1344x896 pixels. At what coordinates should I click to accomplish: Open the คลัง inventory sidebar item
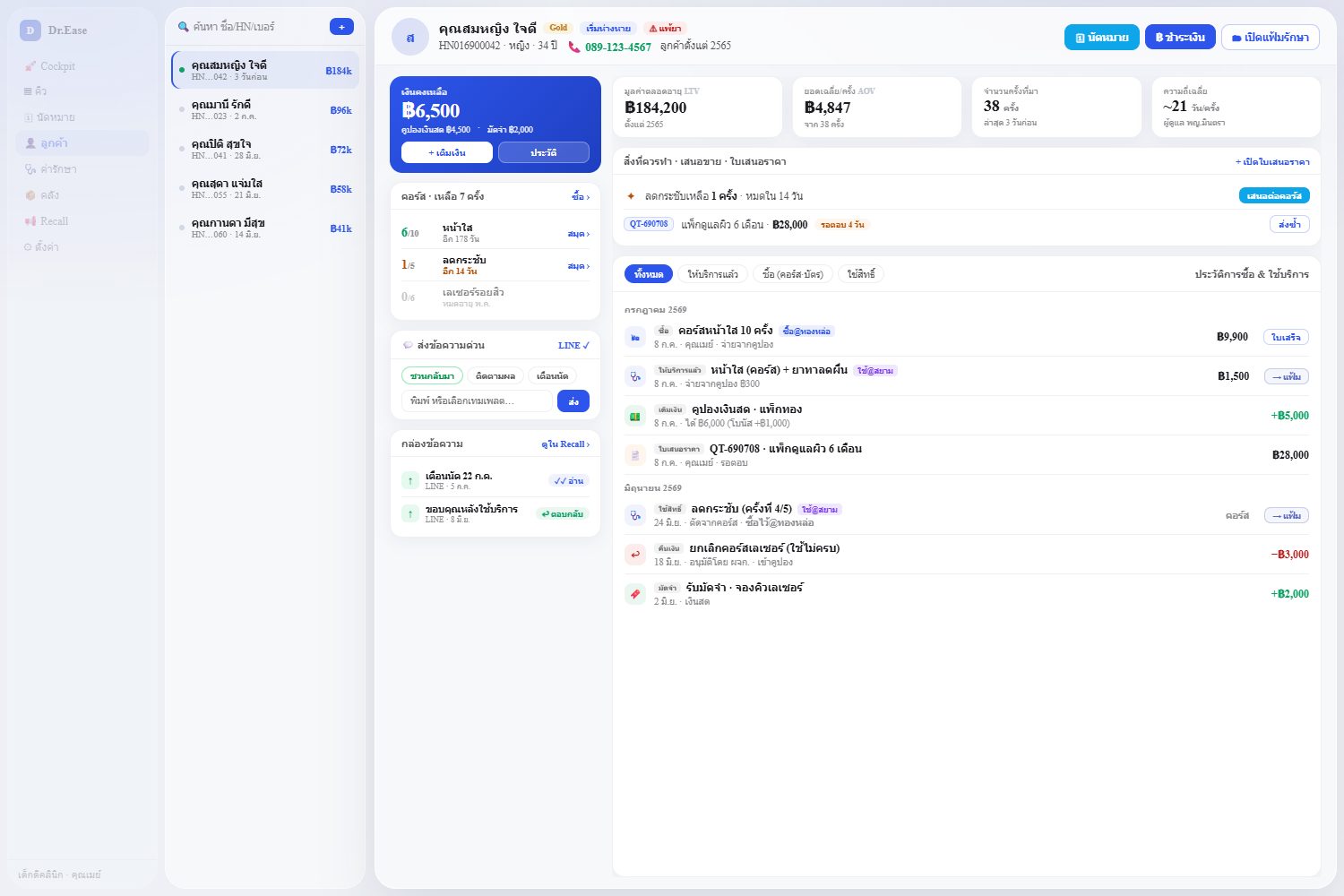pyautogui.click(x=82, y=195)
